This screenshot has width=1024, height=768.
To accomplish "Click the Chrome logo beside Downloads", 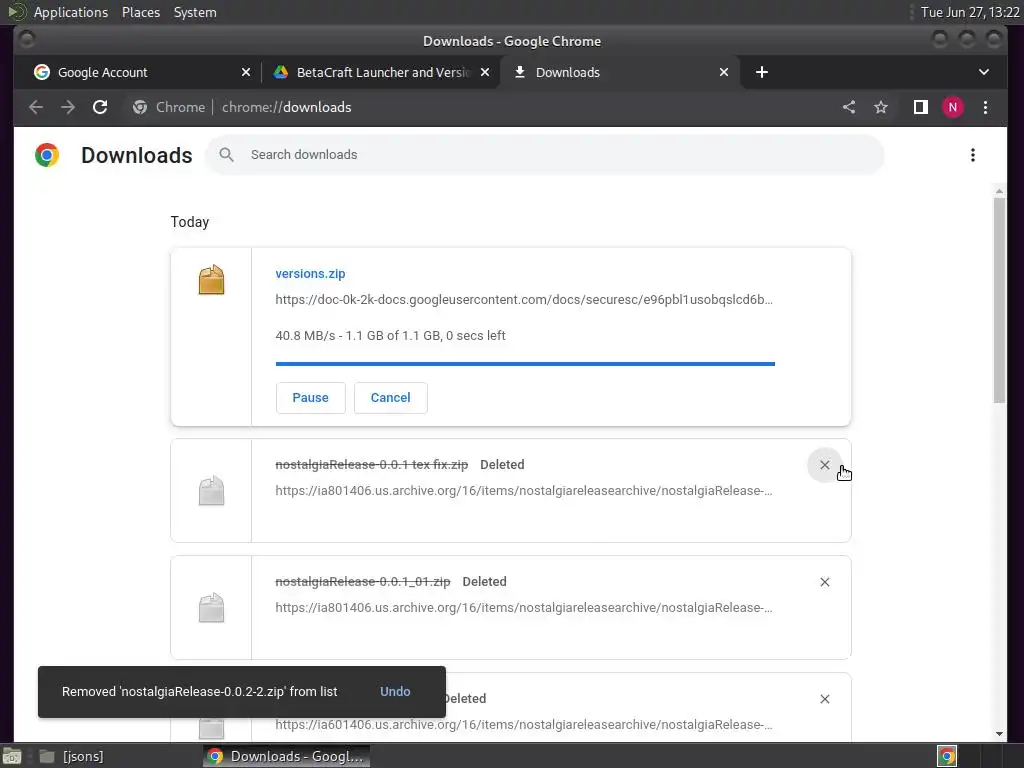I will 47,155.
